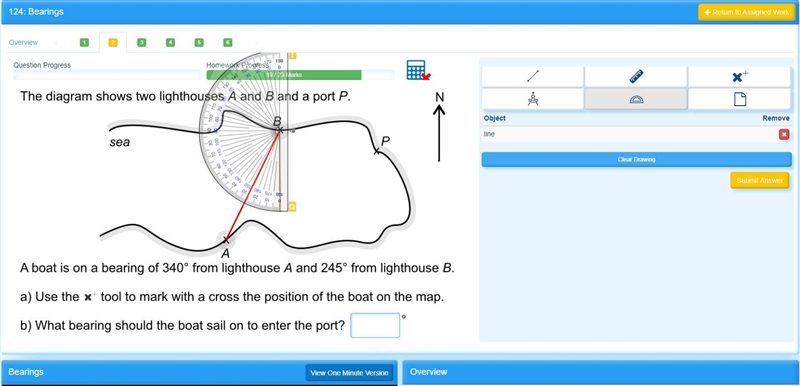Switch to question 6 tab
The width and height of the screenshot is (800, 386).
point(228,43)
